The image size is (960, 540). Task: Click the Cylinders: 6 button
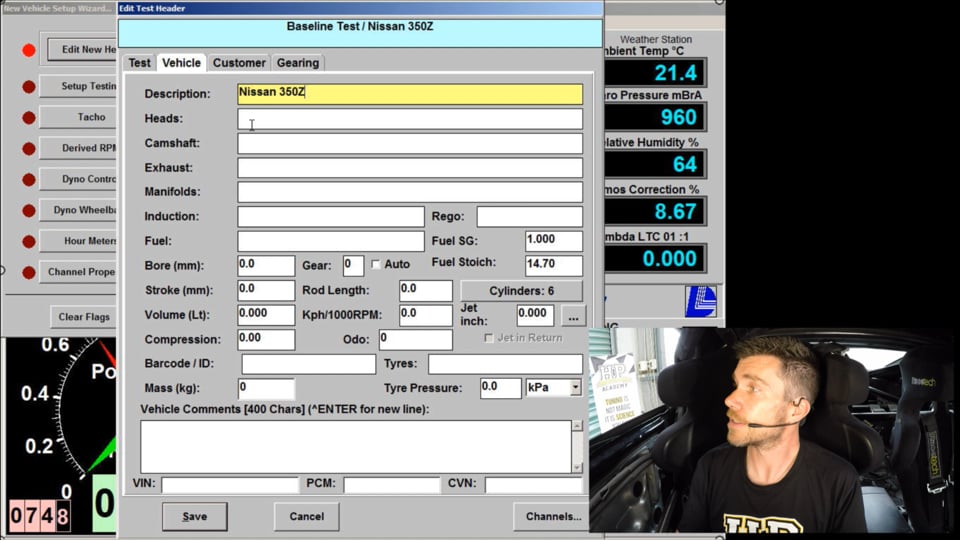click(x=521, y=291)
